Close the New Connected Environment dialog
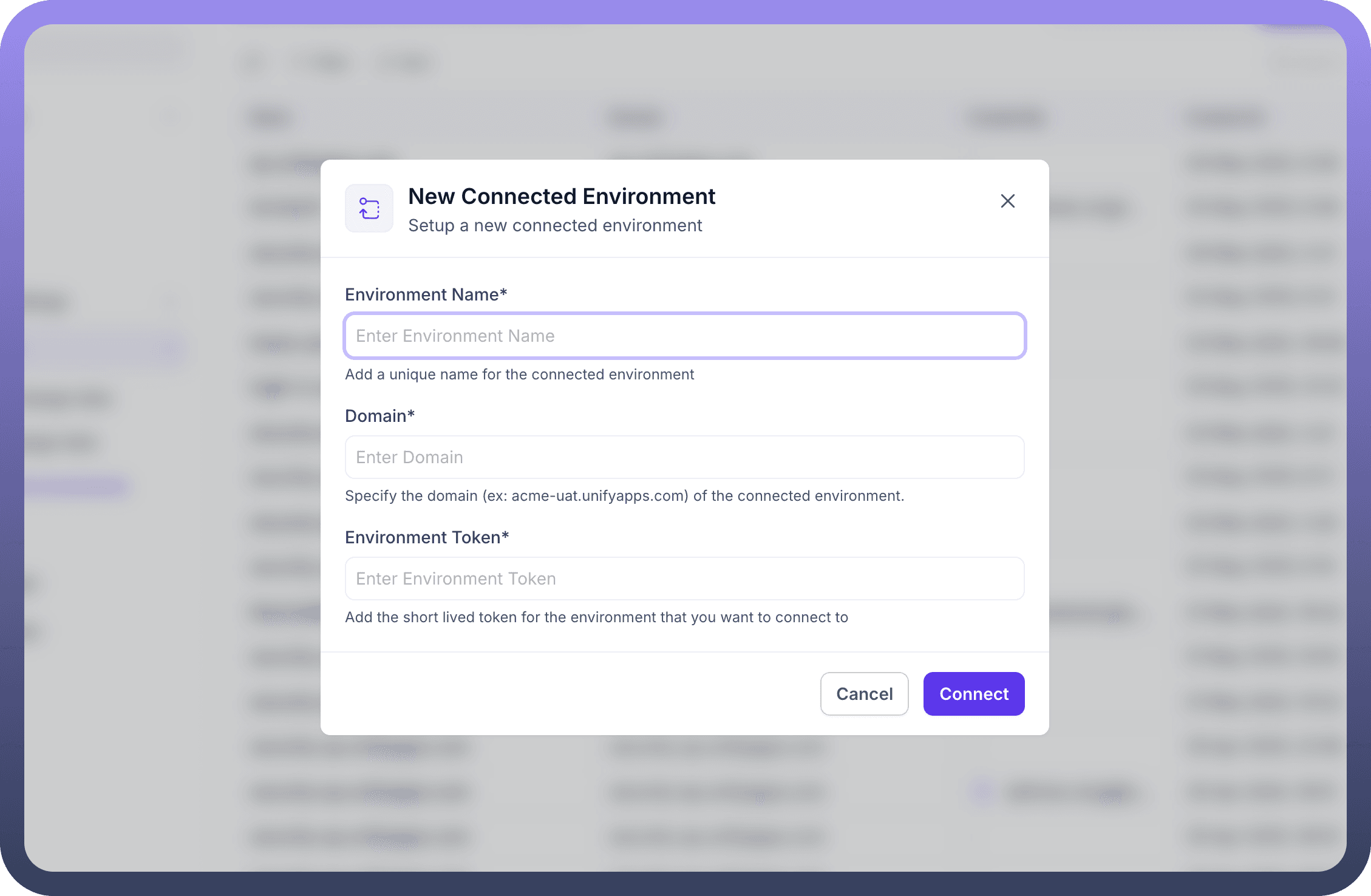Viewport: 1371px width, 896px height. (x=1007, y=201)
